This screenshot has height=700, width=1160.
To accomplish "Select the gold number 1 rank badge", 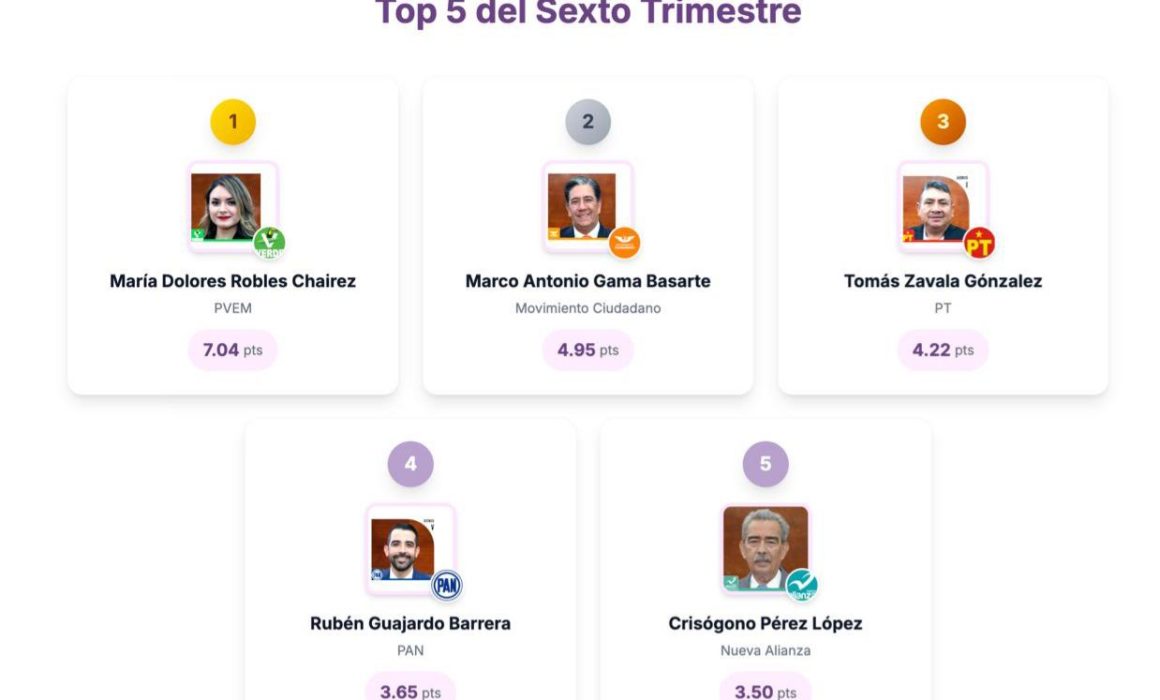I will [x=233, y=122].
